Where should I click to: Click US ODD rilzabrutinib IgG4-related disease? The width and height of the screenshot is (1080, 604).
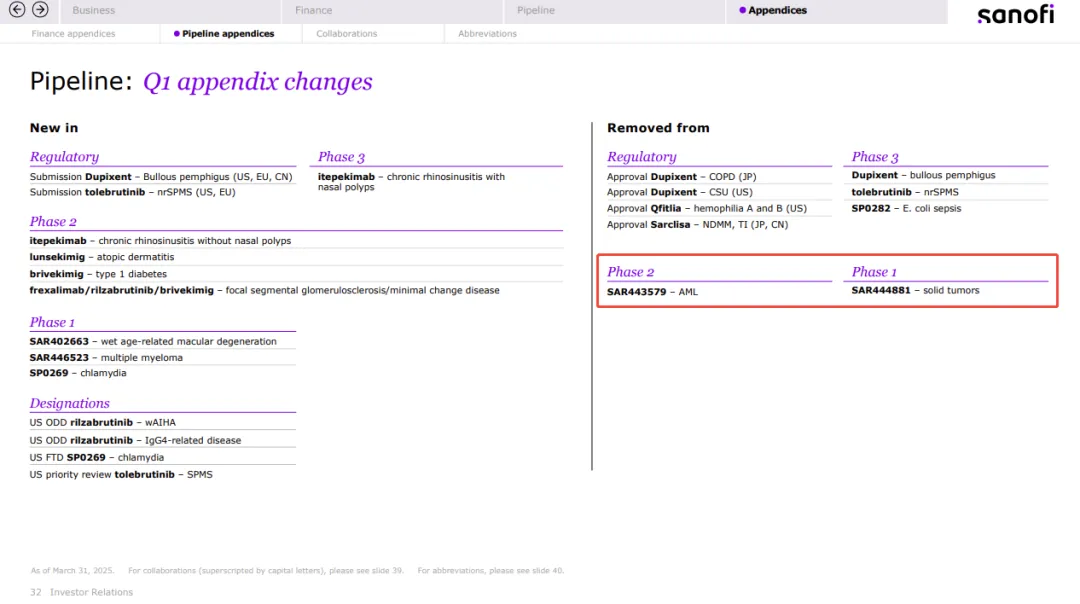point(135,441)
